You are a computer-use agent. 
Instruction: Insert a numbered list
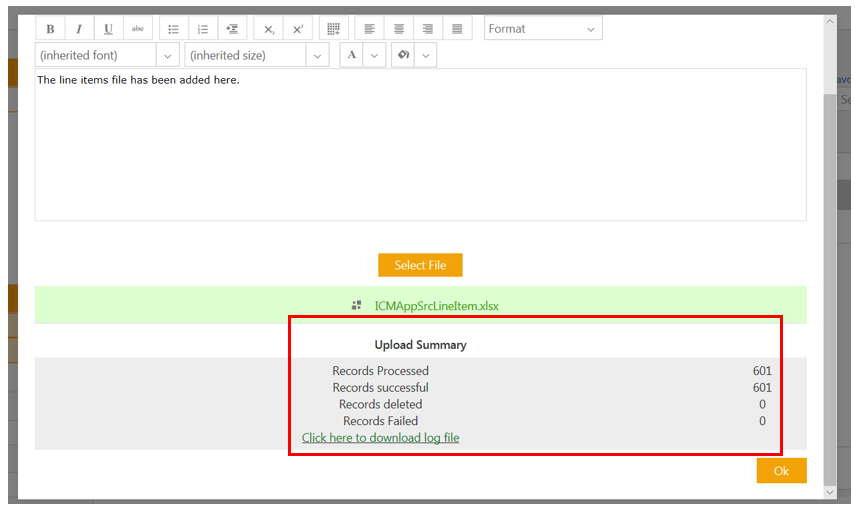coord(203,29)
